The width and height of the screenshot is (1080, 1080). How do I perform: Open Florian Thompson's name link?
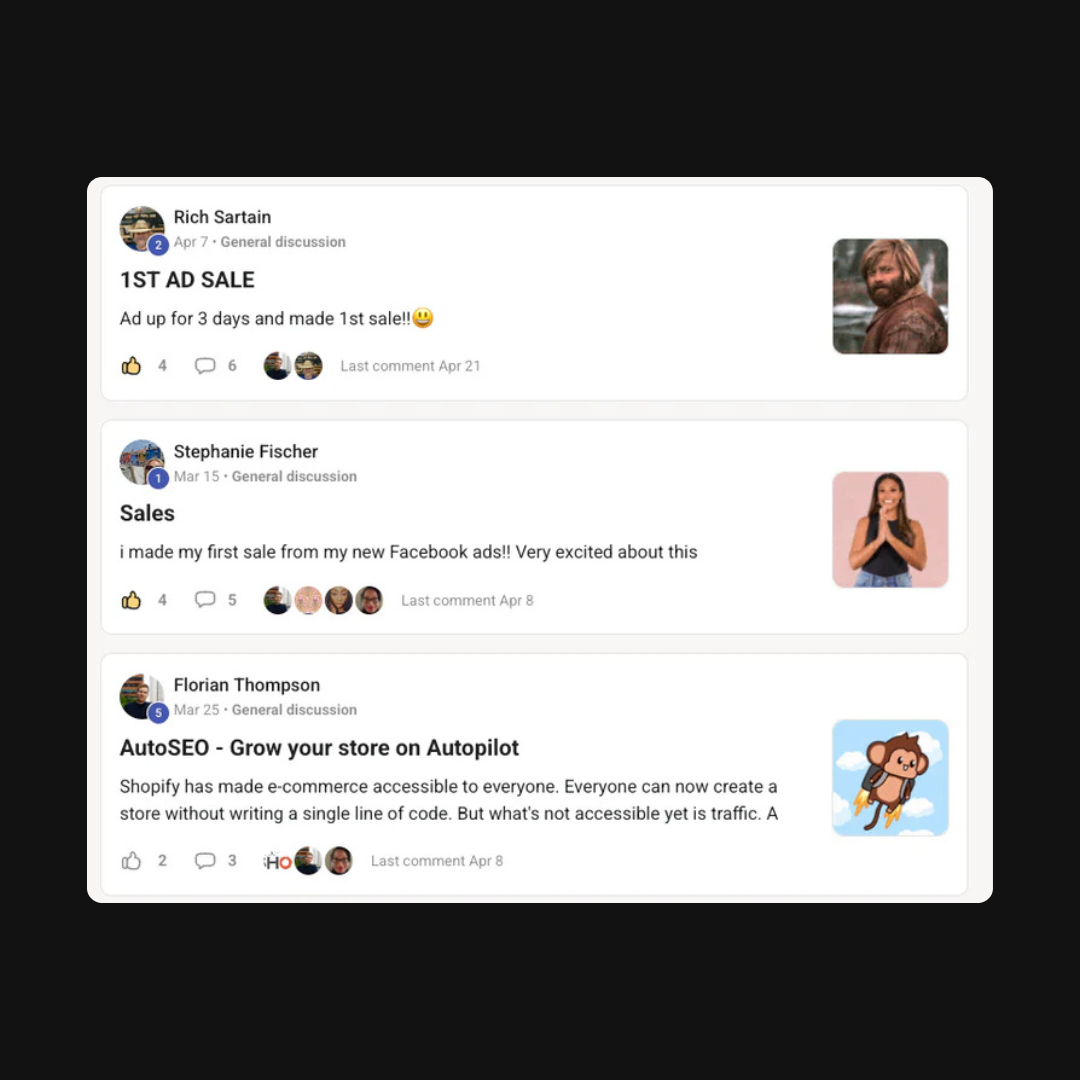247,685
